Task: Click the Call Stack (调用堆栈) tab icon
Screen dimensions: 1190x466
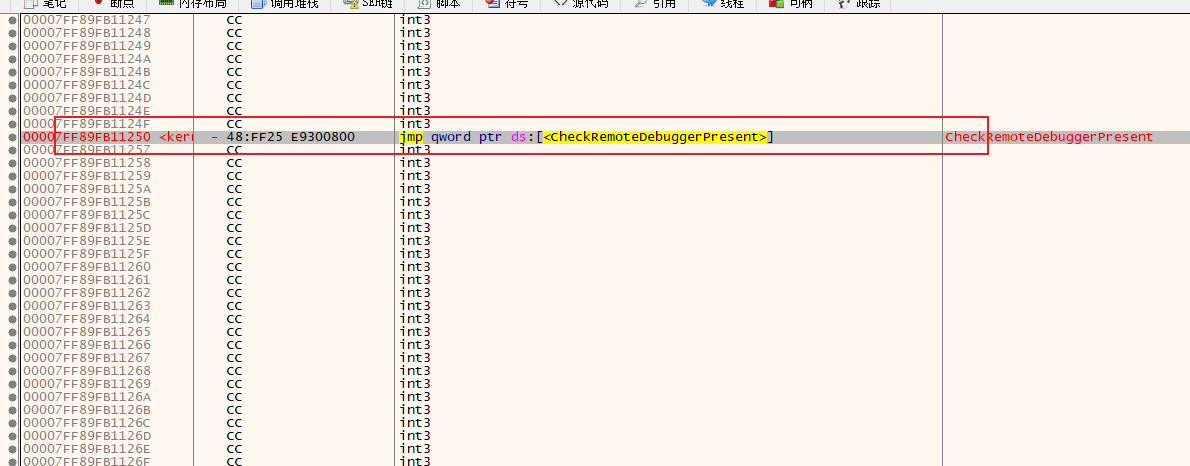Action: click(258, 4)
